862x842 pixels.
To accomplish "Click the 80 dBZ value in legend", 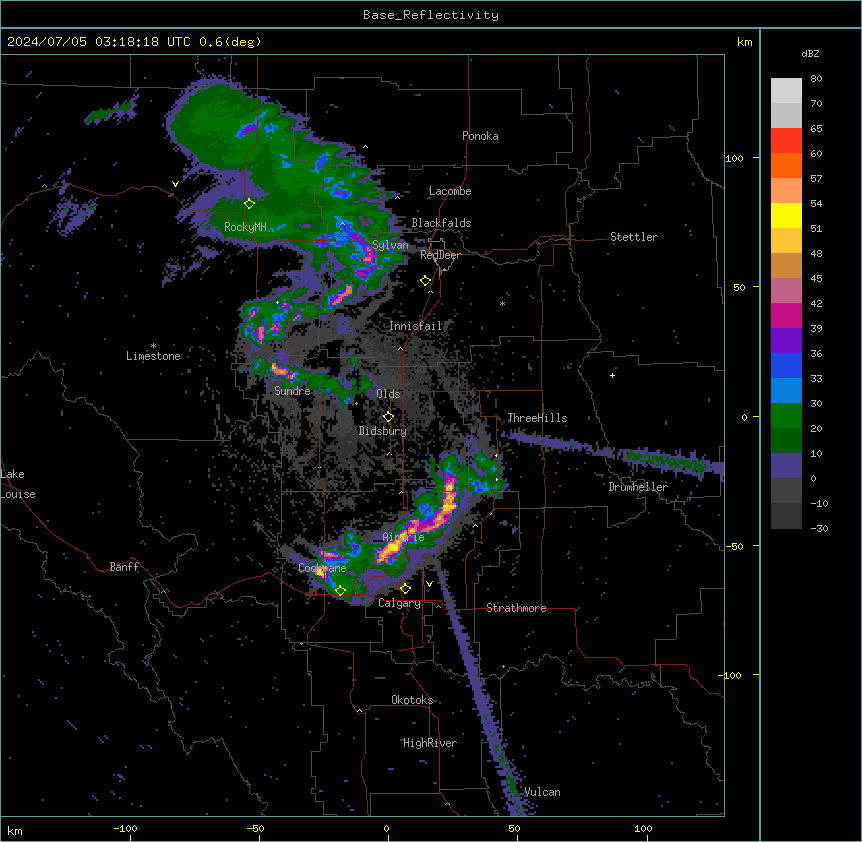I will pyautogui.click(x=816, y=79).
